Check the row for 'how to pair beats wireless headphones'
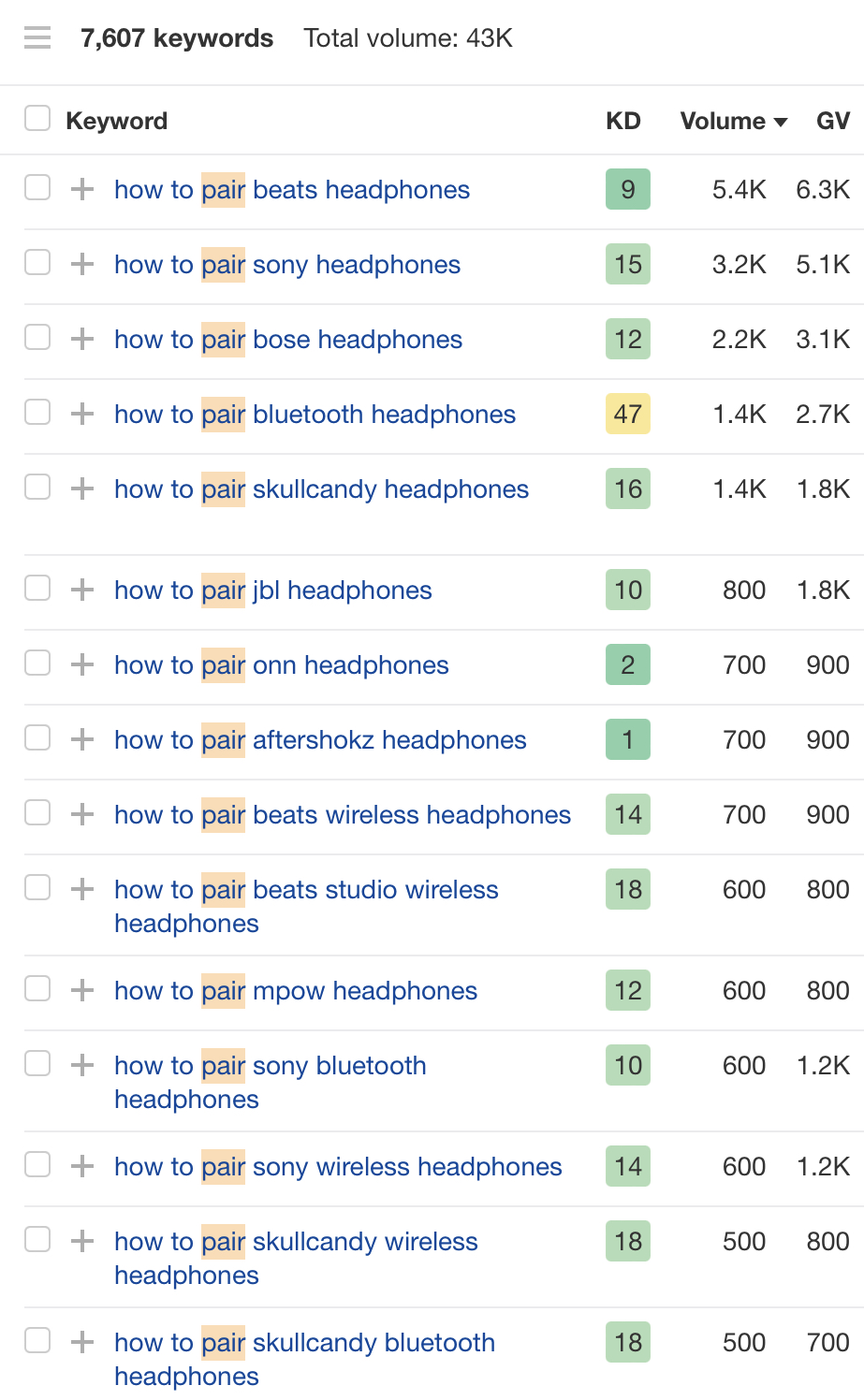Screen dimensions: 864x1400 37,814
